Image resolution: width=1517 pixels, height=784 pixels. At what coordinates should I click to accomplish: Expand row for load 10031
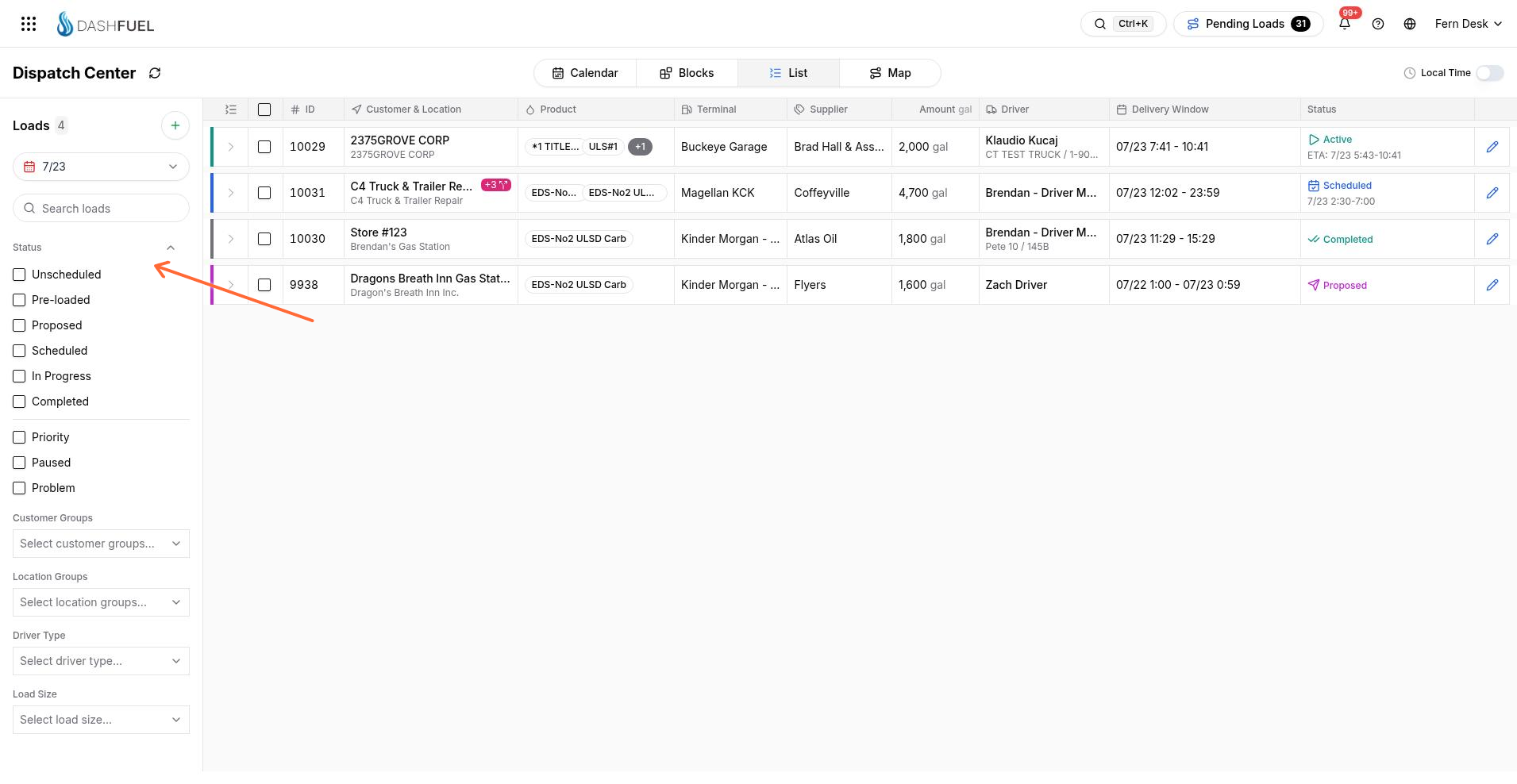pos(231,193)
